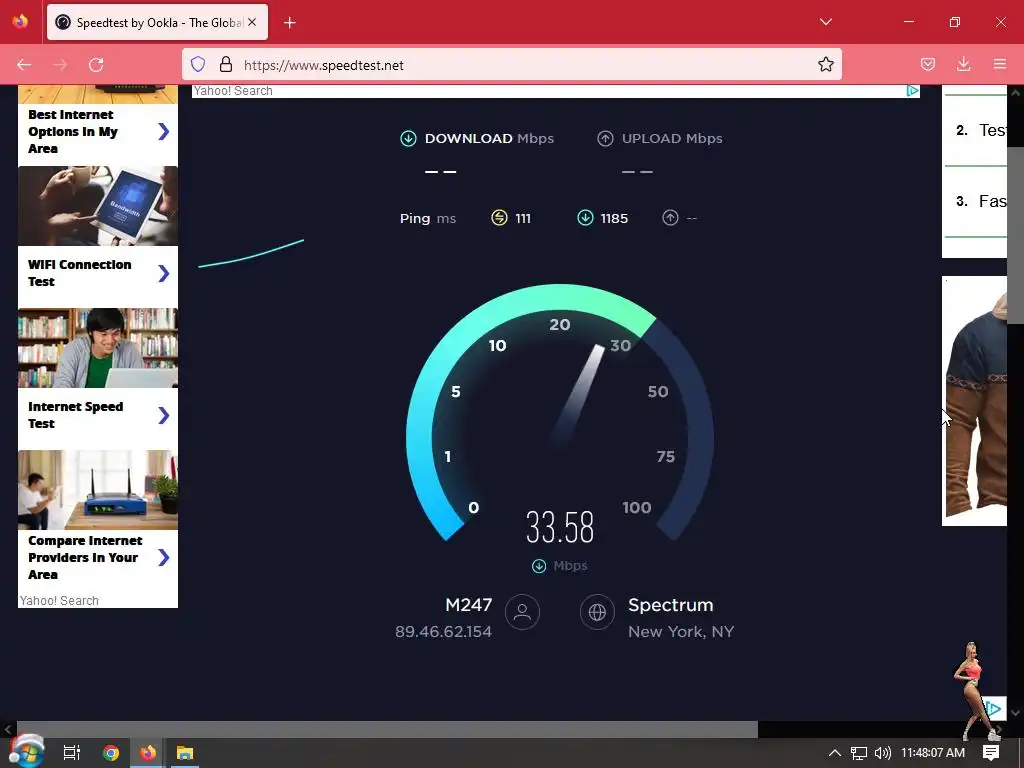Open Best Internet Options In My Area ad
Image resolution: width=1024 pixels, height=768 pixels.
point(98,131)
